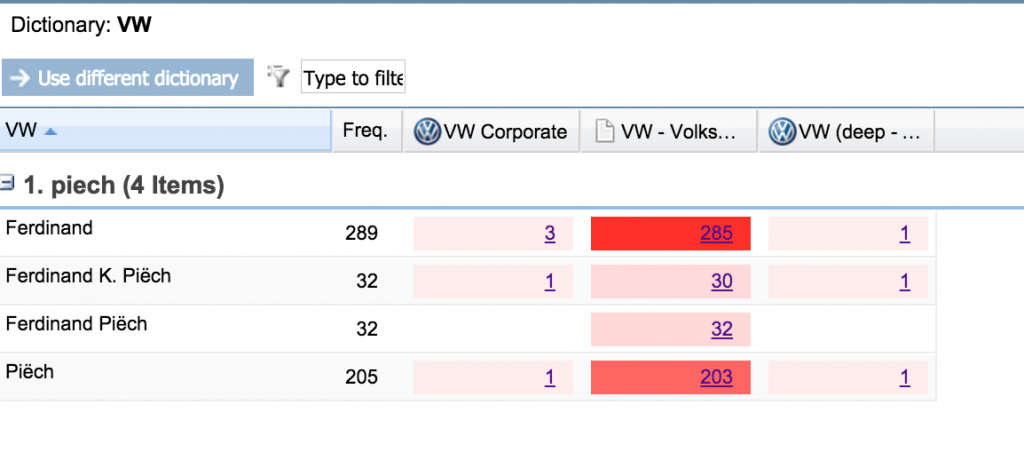This screenshot has height=476, width=1024.
Task: Click the filter funnel icon
Action: coord(279,77)
